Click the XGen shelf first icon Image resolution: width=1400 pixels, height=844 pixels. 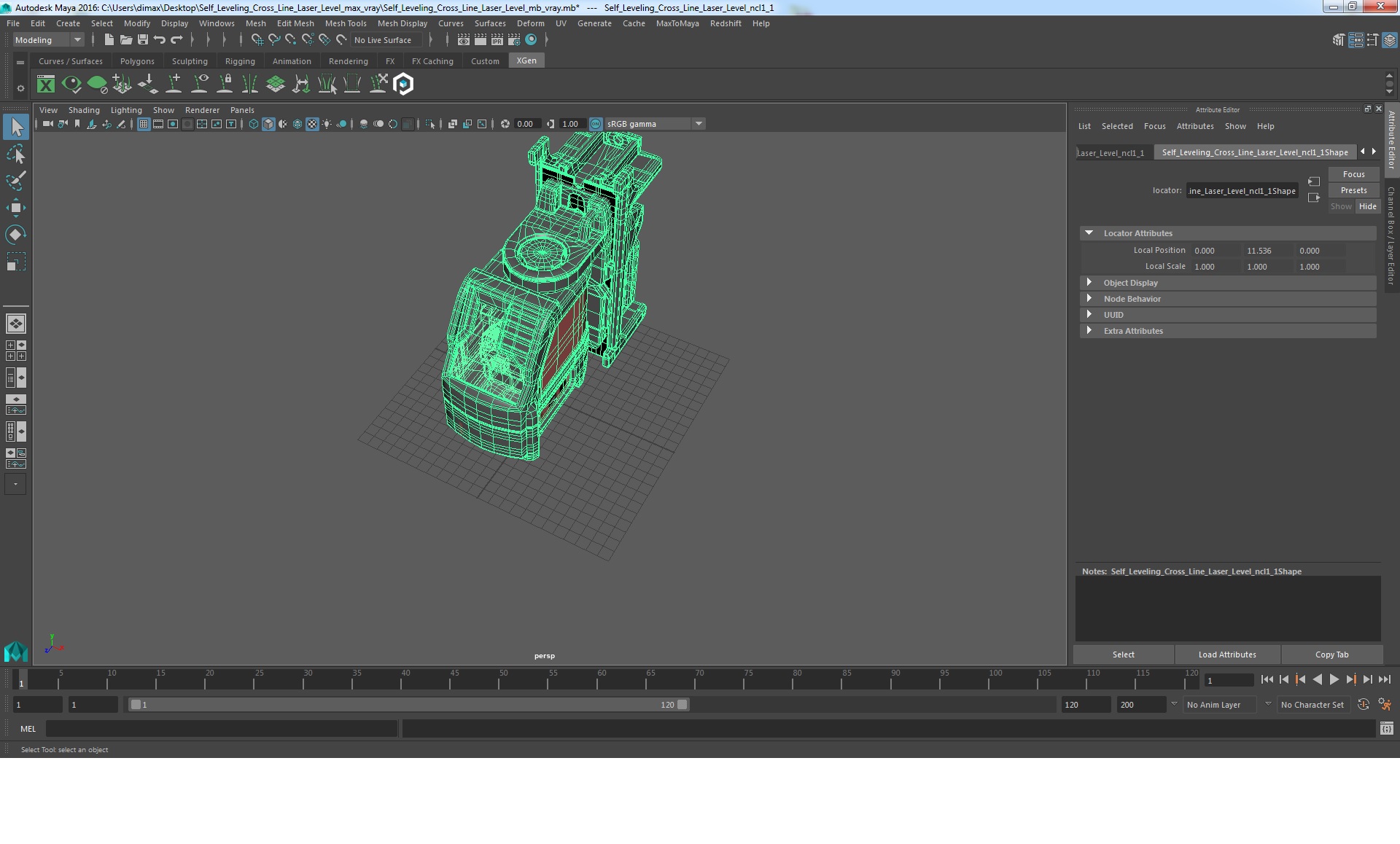(x=46, y=85)
